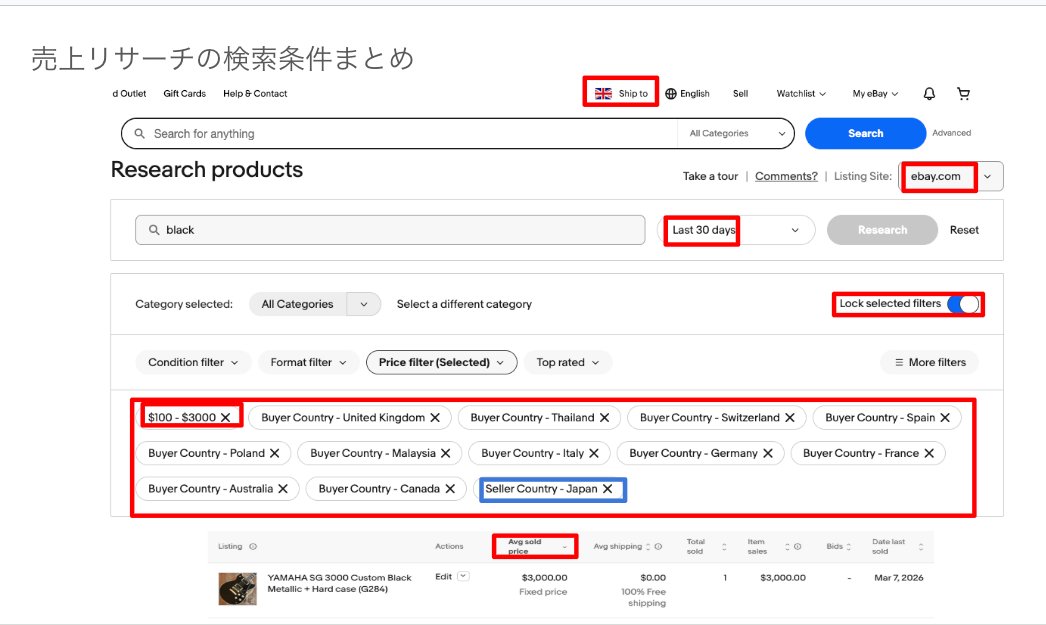Open More filters
Screen dimensions: 1046x625
pos(929,362)
